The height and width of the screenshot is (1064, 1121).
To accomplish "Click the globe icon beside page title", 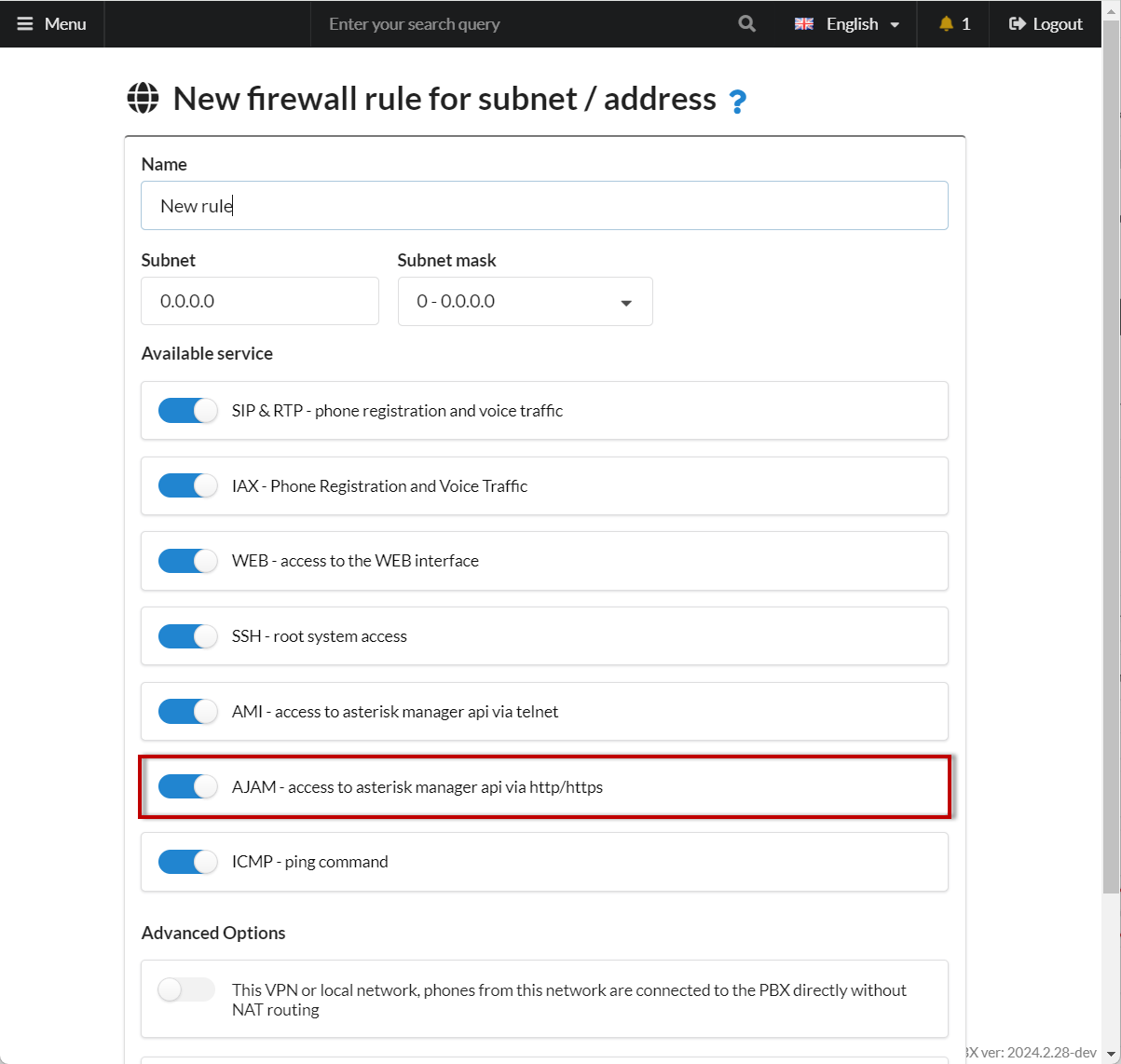I will pos(143,98).
